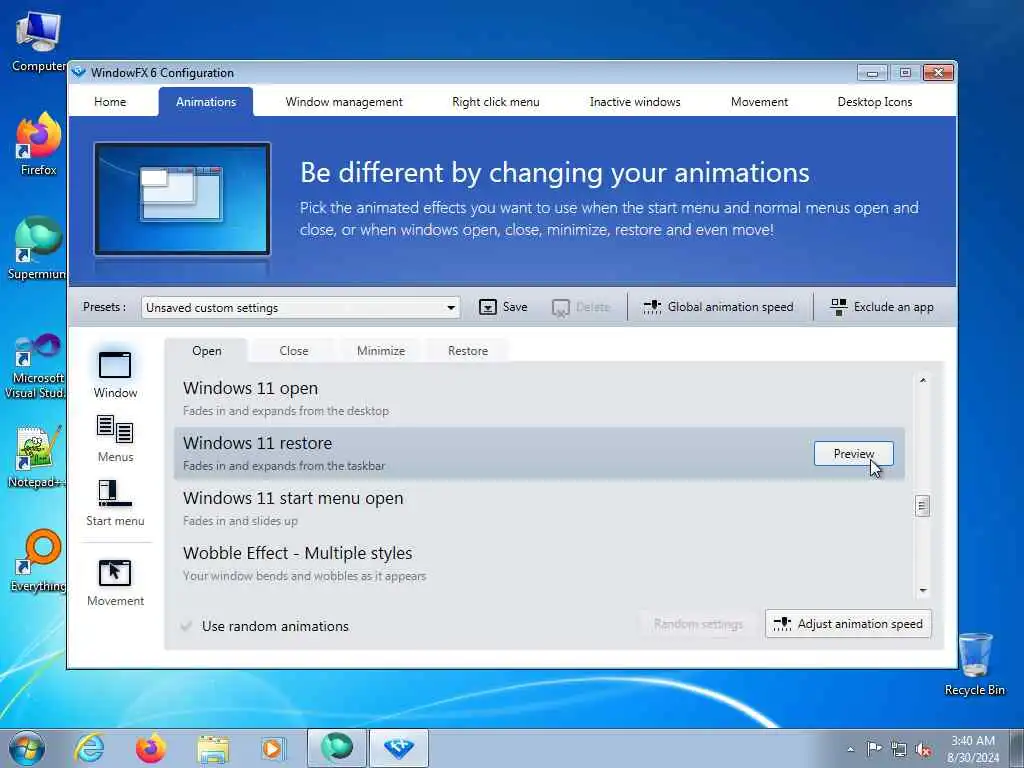Viewport: 1024px width, 768px height.
Task: Choose Windows 11 start menu open animation
Action: point(539,509)
